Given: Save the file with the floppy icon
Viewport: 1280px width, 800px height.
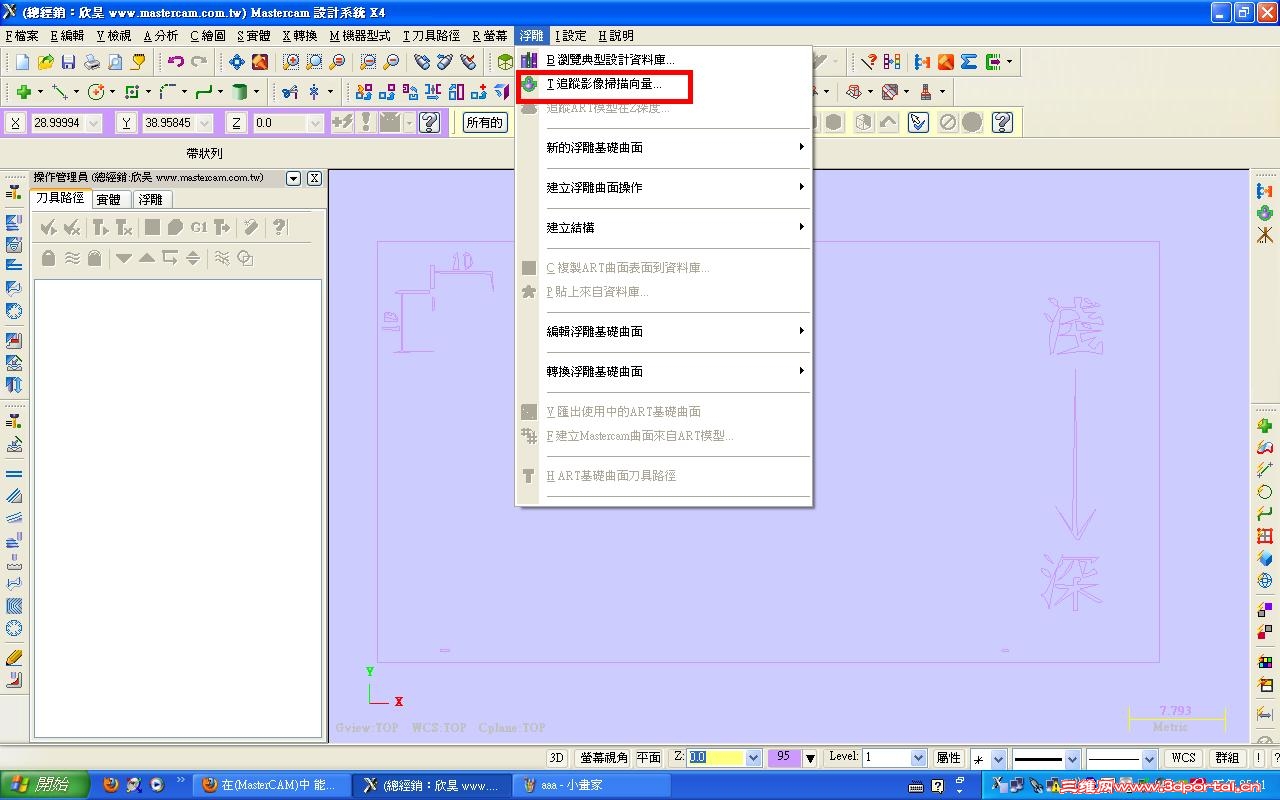Looking at the screenshot, I should [69, 62].
